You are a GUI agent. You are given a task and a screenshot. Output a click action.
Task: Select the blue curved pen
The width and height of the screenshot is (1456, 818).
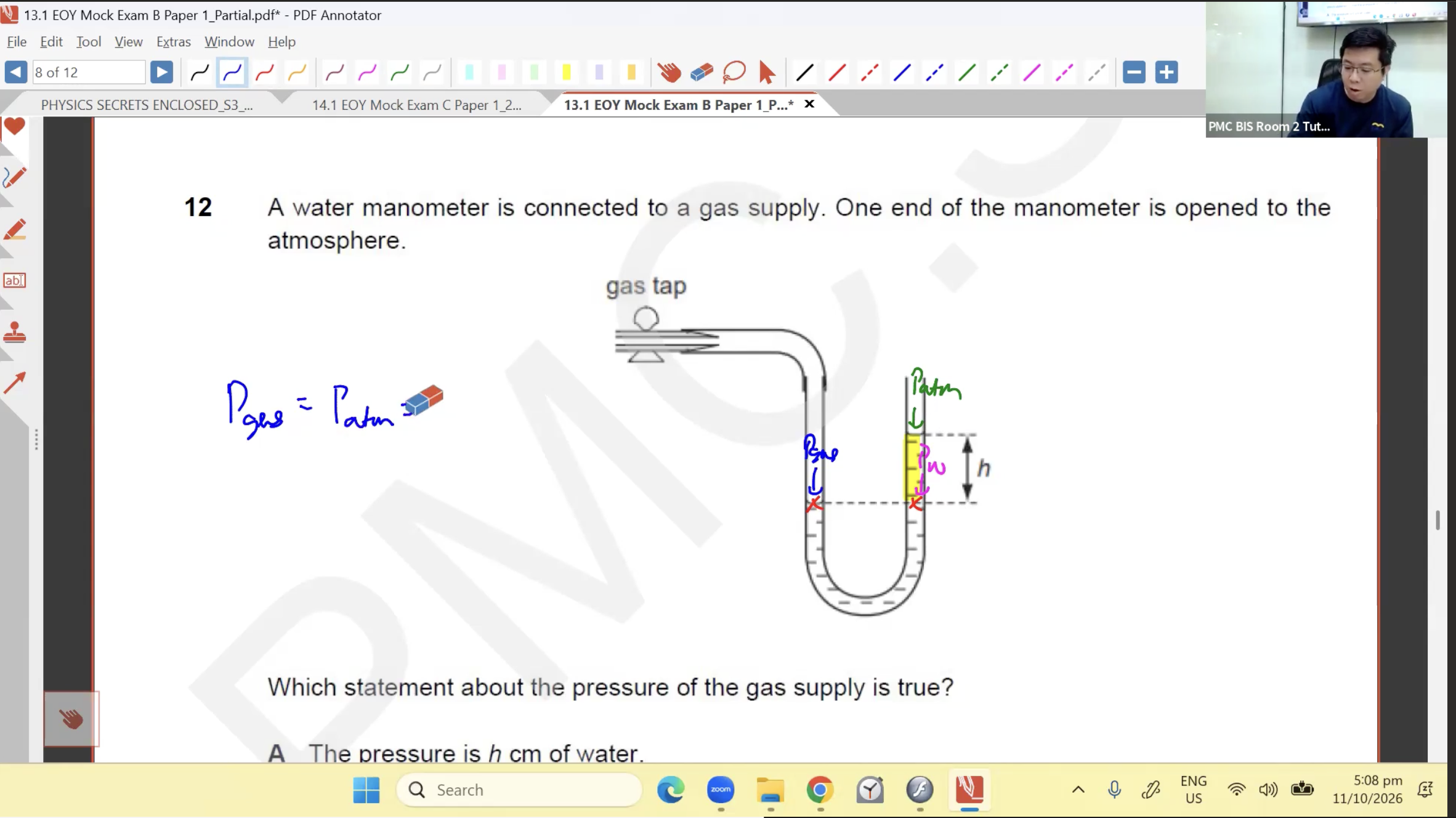coord(232,73)
